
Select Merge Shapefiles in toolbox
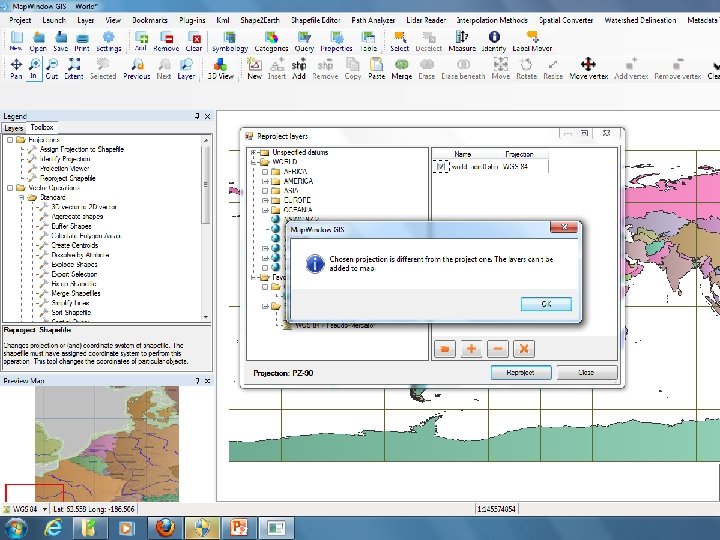pos(76,293)
